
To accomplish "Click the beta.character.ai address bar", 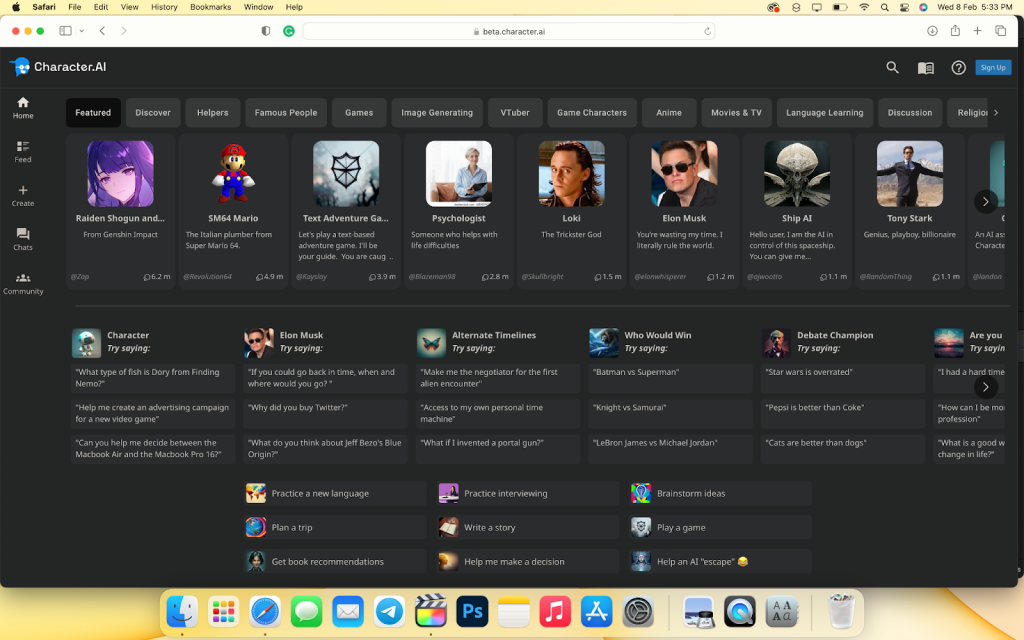I will (508, 31).
